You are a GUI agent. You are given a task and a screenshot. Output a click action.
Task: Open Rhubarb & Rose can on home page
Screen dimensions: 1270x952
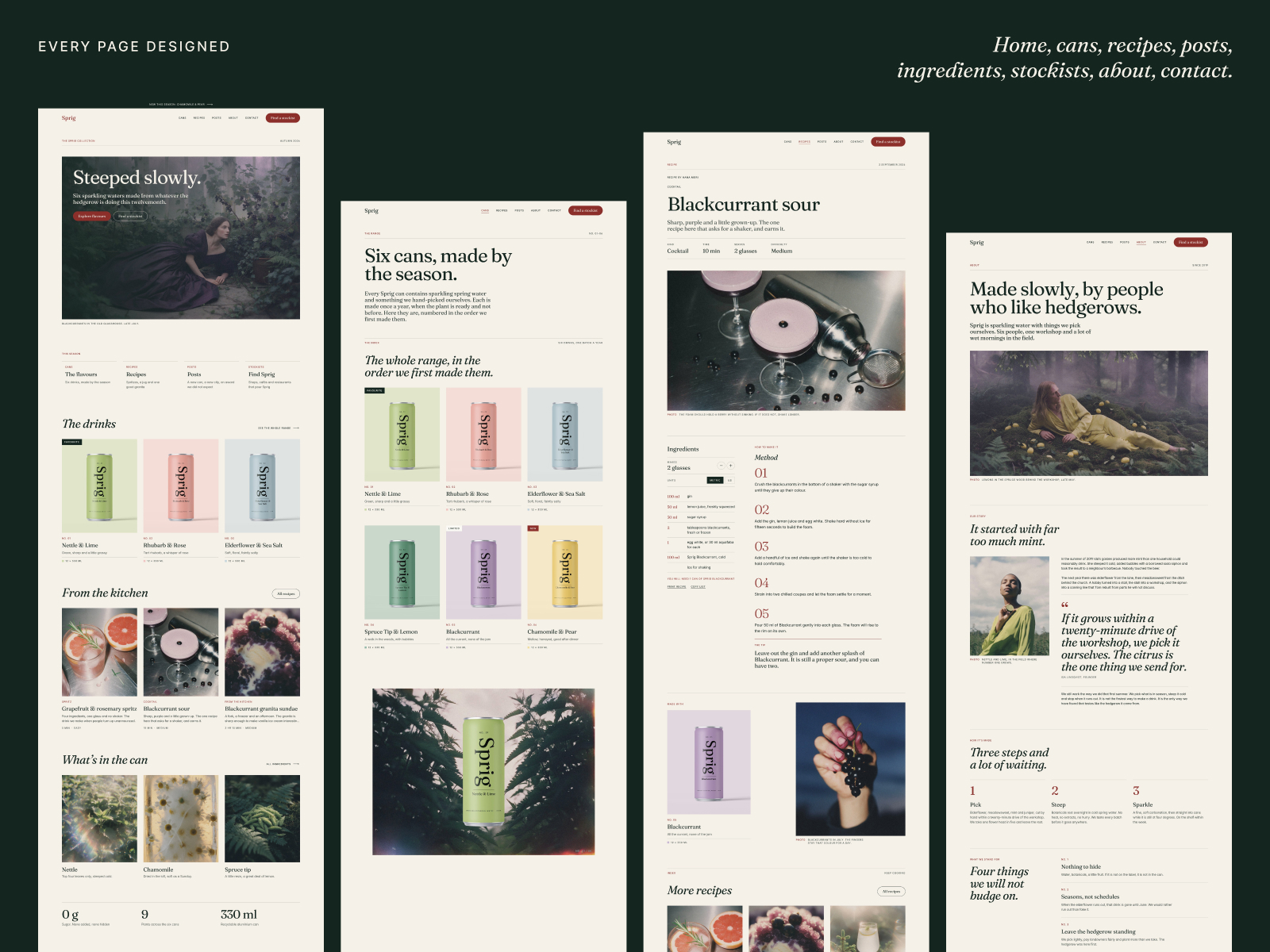click(x=181, y=501)
